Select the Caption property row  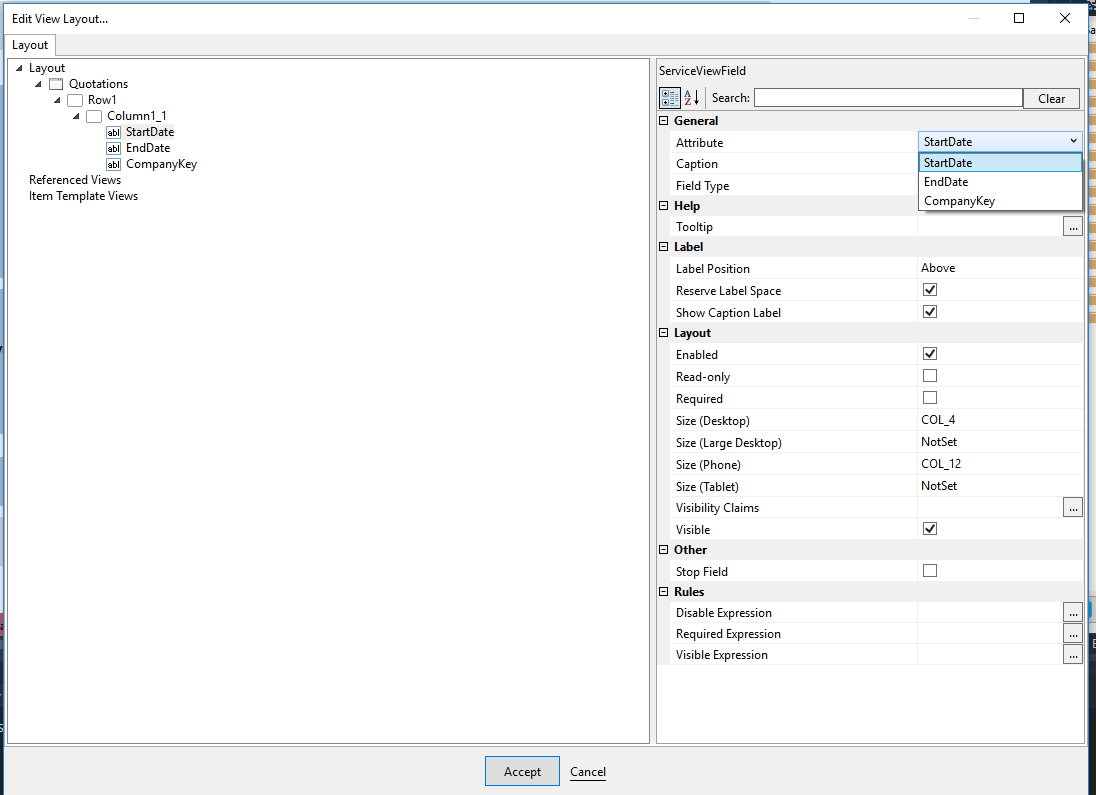[794, 164]
